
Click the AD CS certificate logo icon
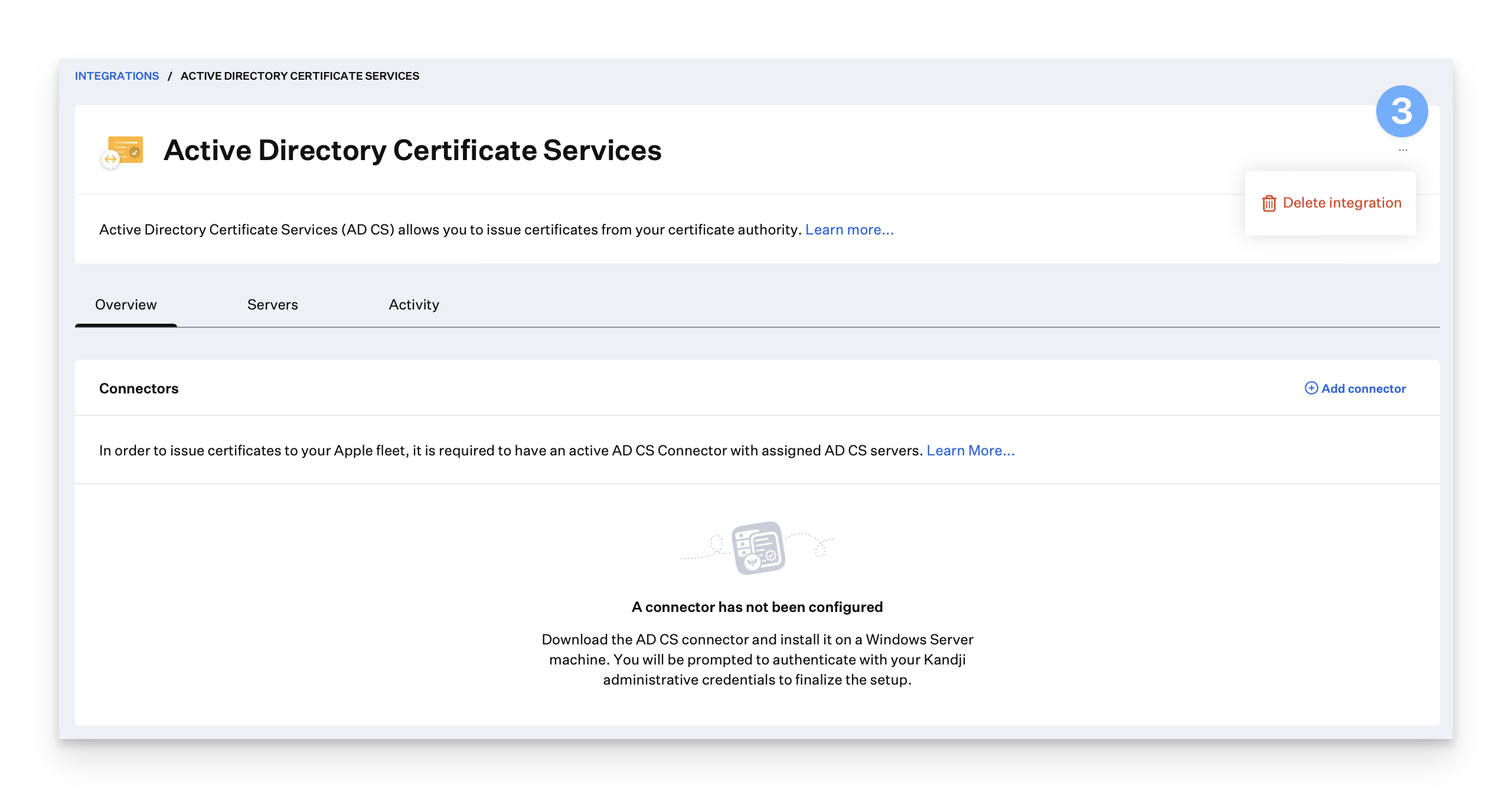tap(126, 150)
